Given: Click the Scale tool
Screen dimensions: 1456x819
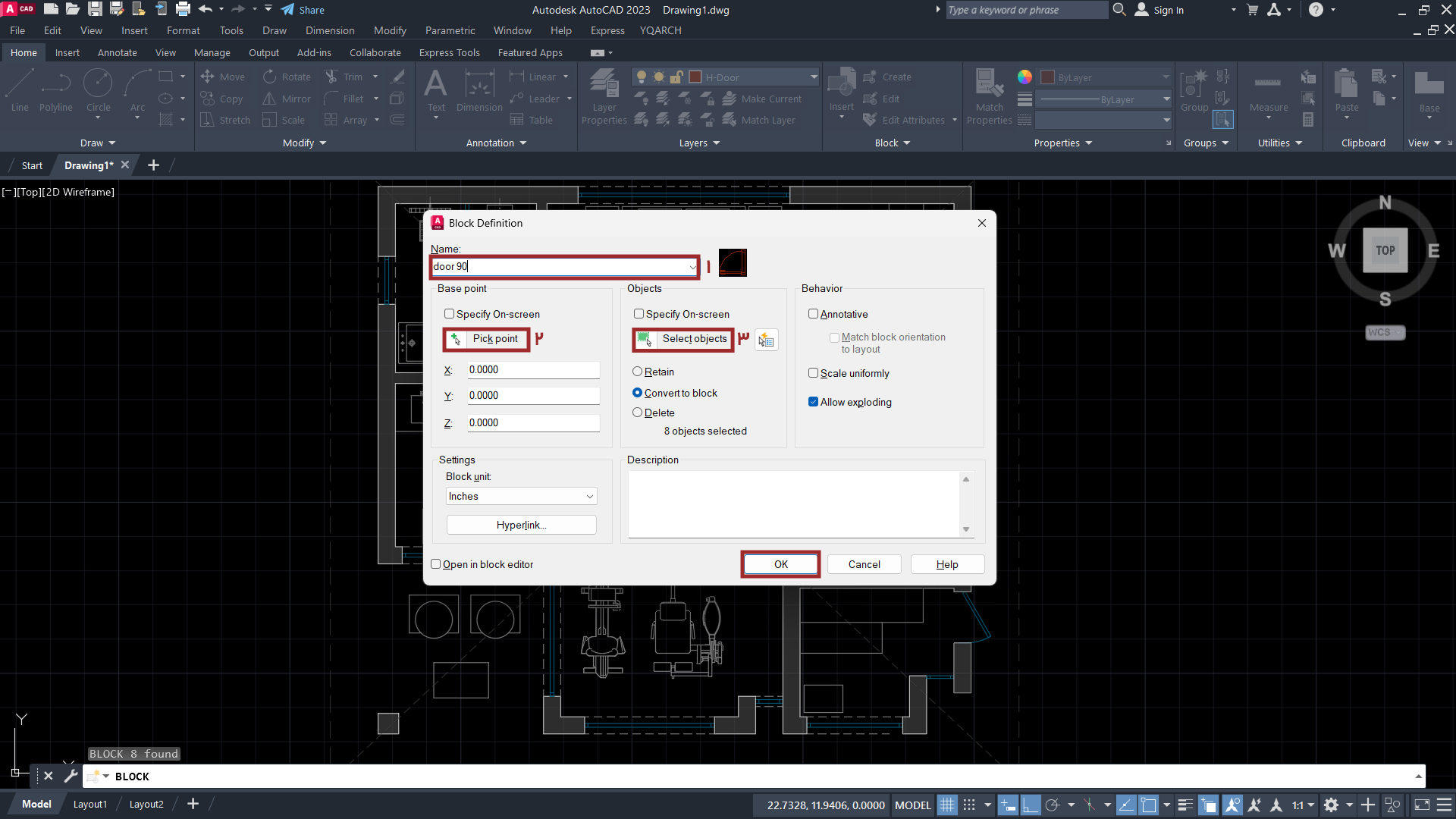Looking at the screenshot, I should coord(284,120).
